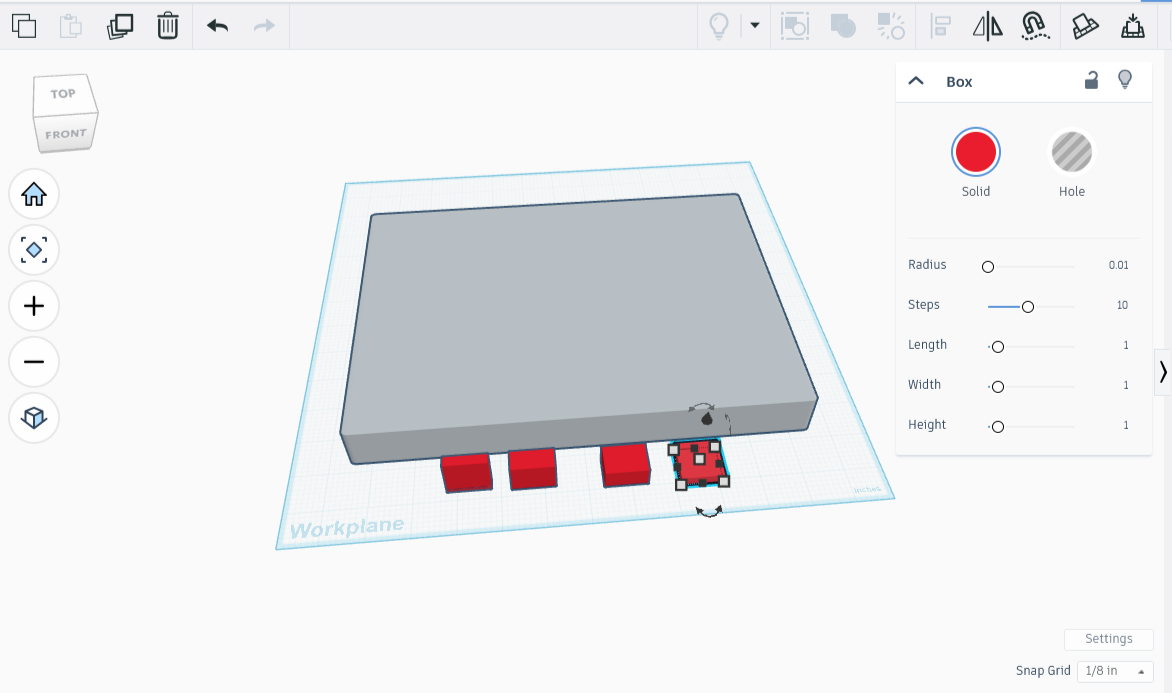Screen dimensions: 1172x693
Task: Open the visibility dropdown arrow beside lightbulb
Action: coord(755,25)
